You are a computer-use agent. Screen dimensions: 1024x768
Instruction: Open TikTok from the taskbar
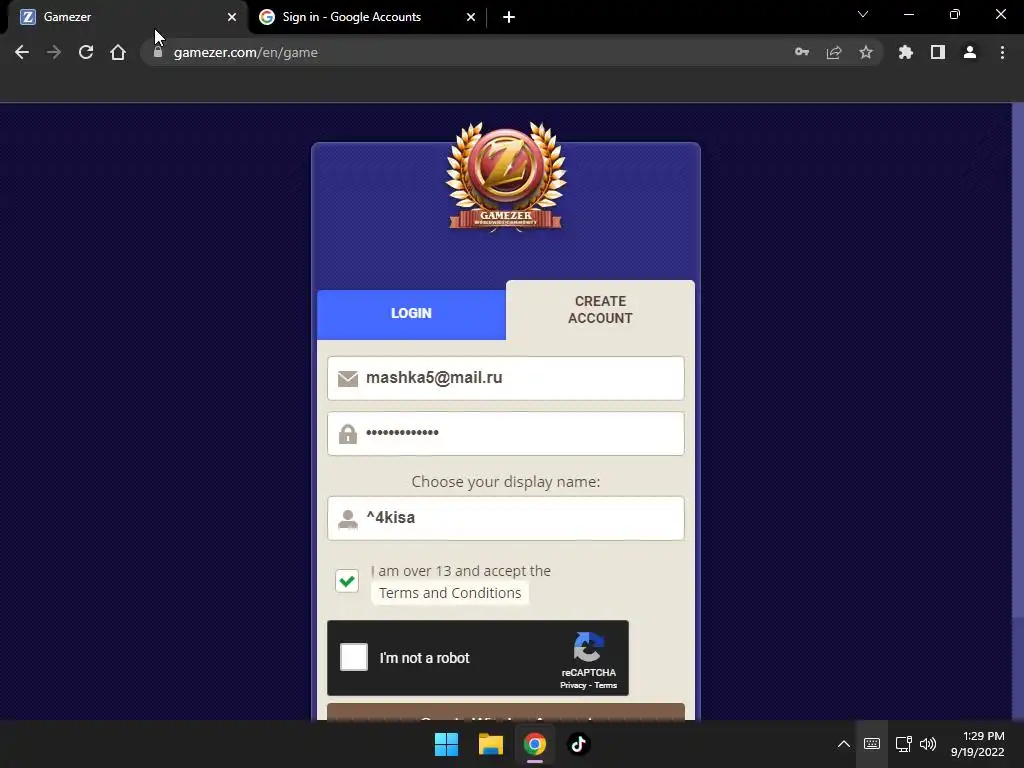coord(578,744)
